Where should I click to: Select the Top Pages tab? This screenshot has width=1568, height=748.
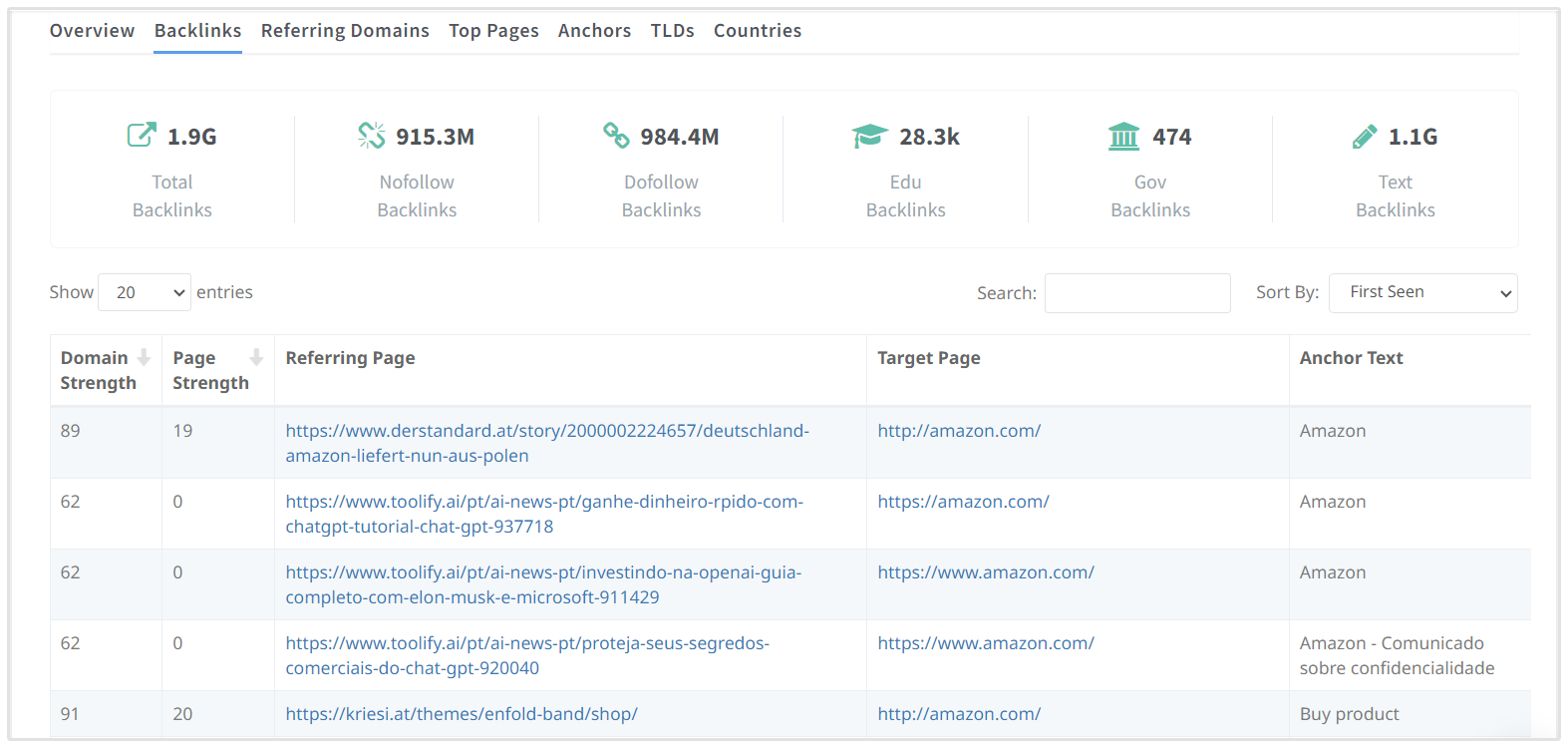click(x=493, y=31)
